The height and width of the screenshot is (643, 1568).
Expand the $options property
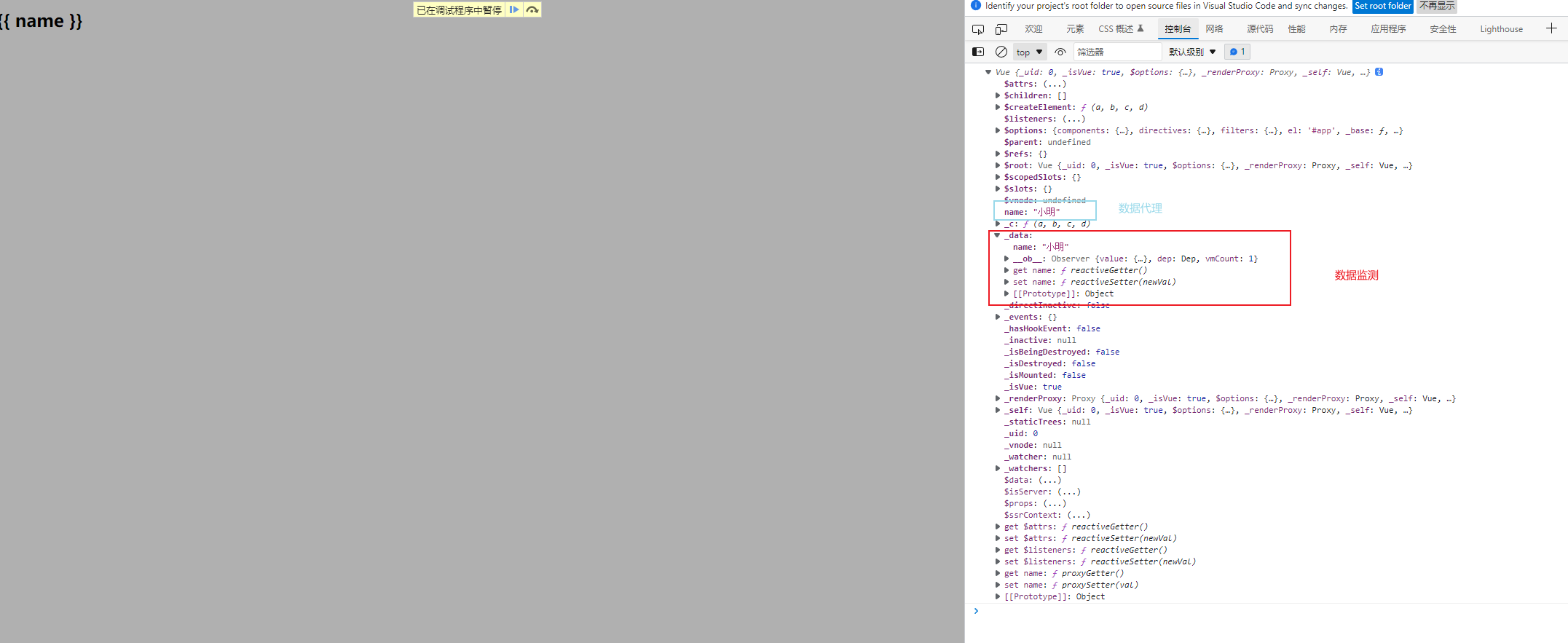click(x=998, y=130)
